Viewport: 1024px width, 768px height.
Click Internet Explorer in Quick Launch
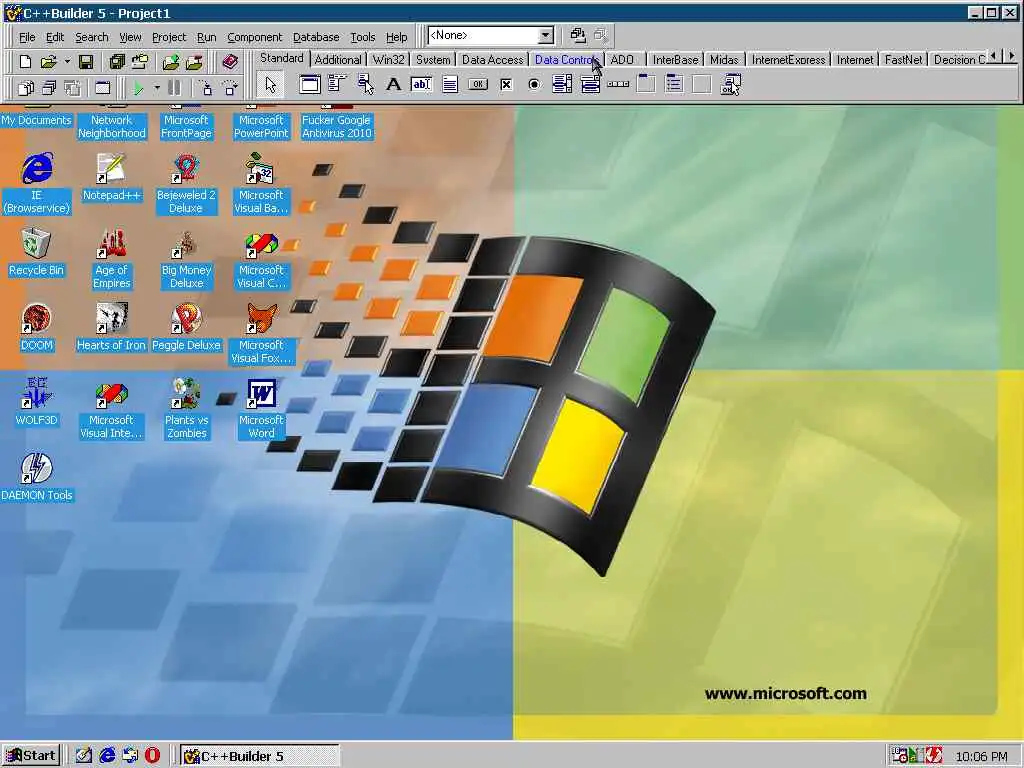(x=107, y=756)
